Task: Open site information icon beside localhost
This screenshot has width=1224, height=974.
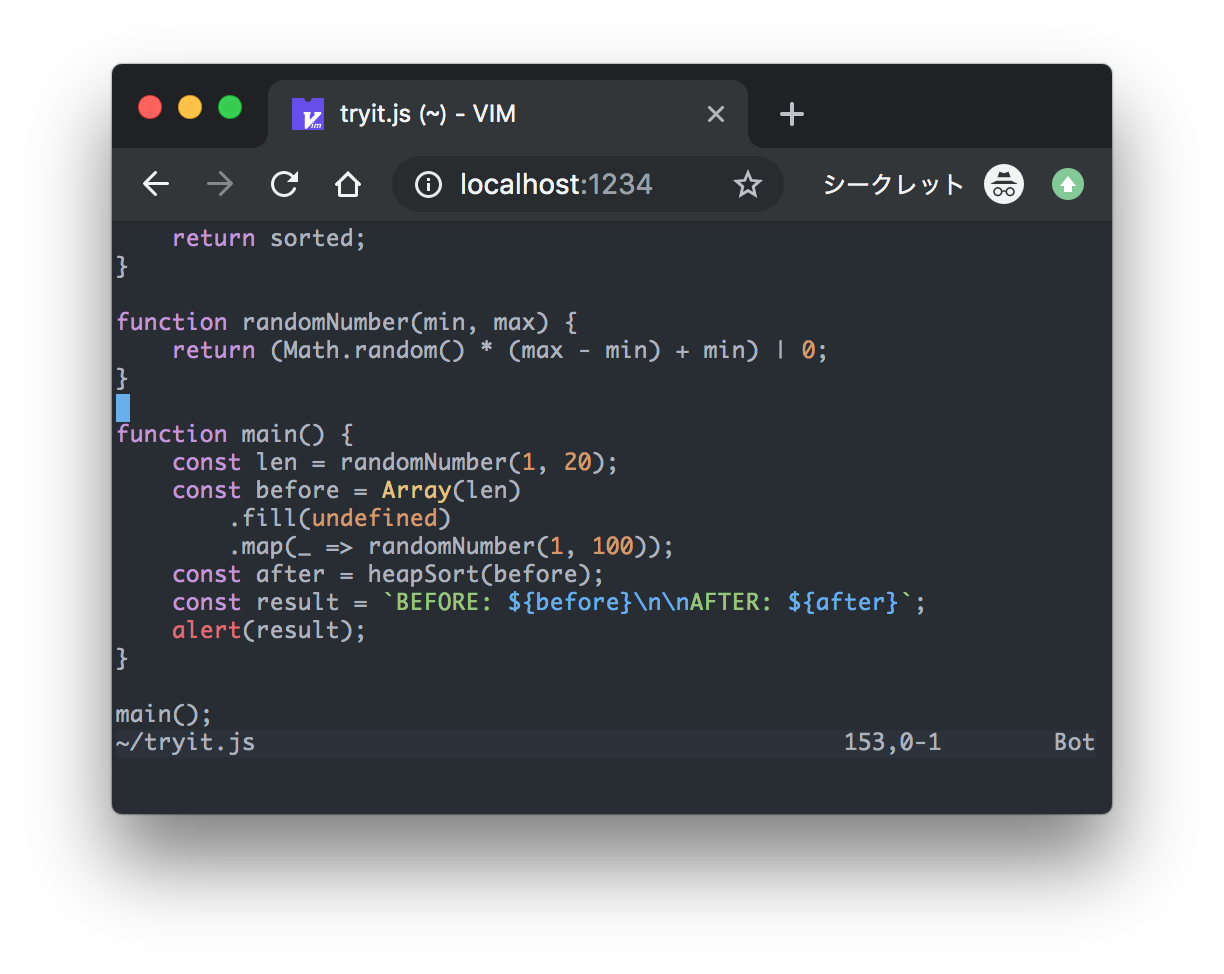Action: point(428,184)
